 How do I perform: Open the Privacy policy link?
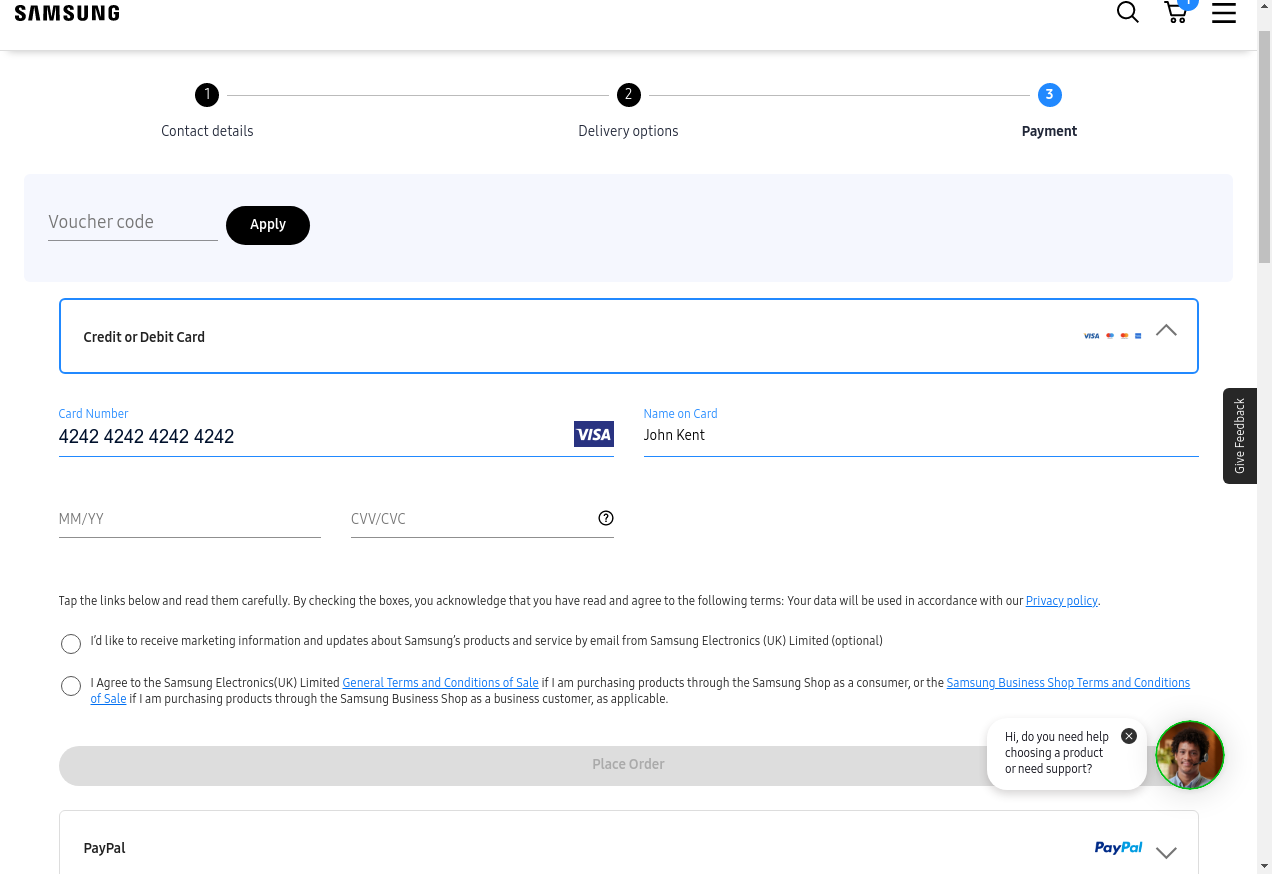click(x=1061, y=601)
